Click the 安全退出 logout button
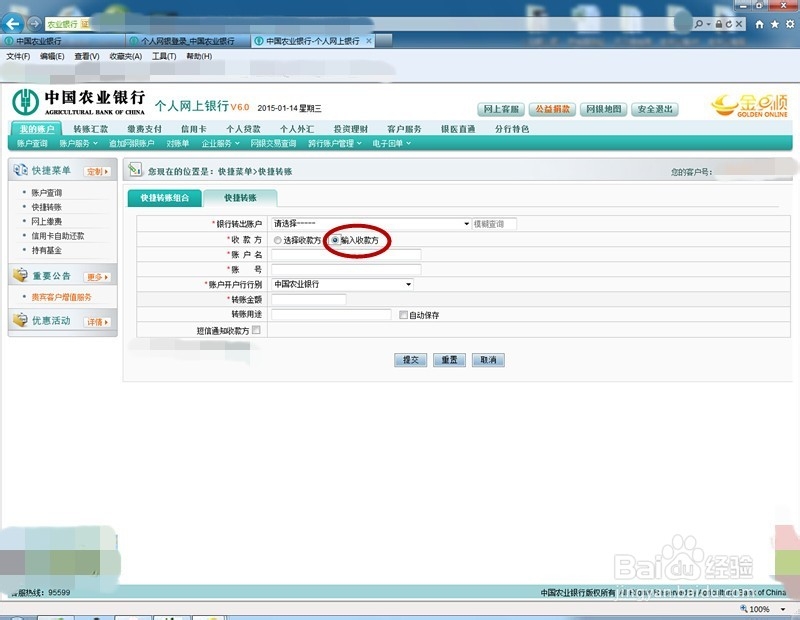 click(x=655, y=109)
